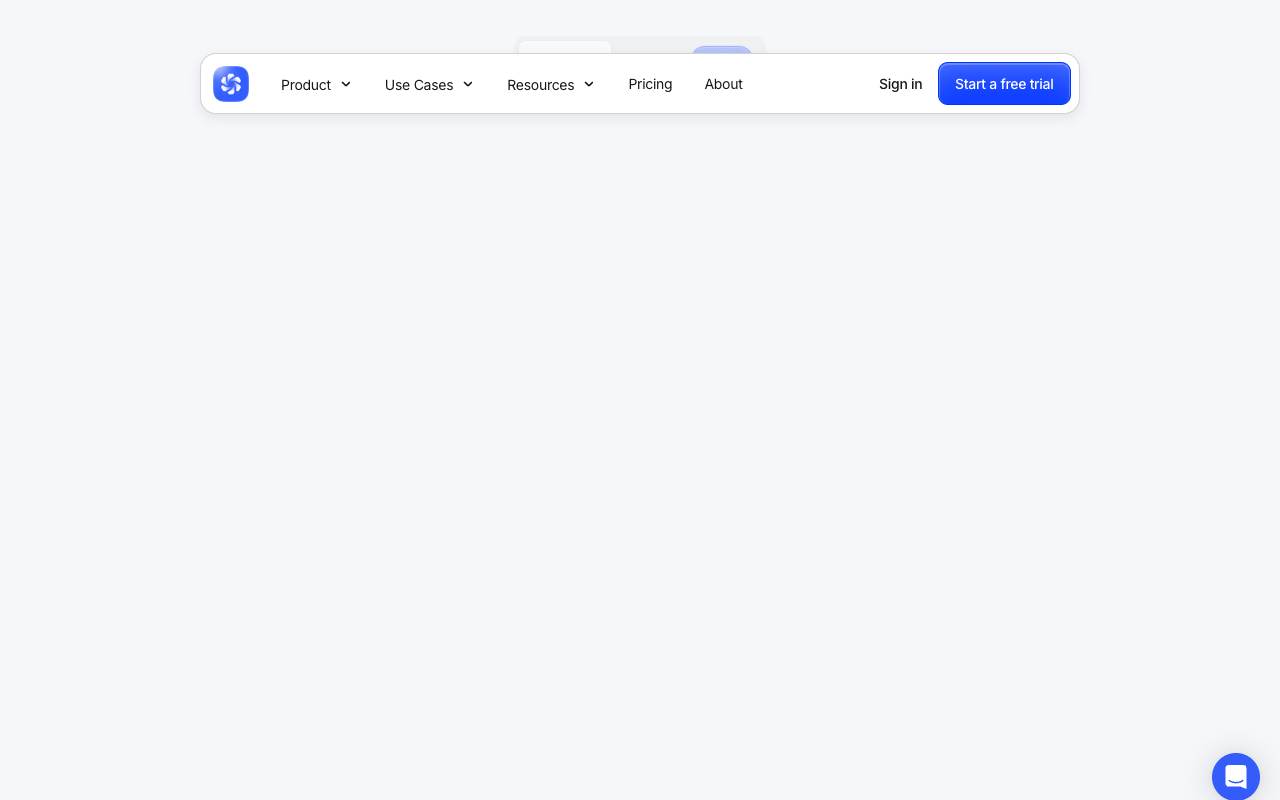Screen dimensions: 1280x800
Task: Click Start a free trial button
Action: pos(1004,84)
